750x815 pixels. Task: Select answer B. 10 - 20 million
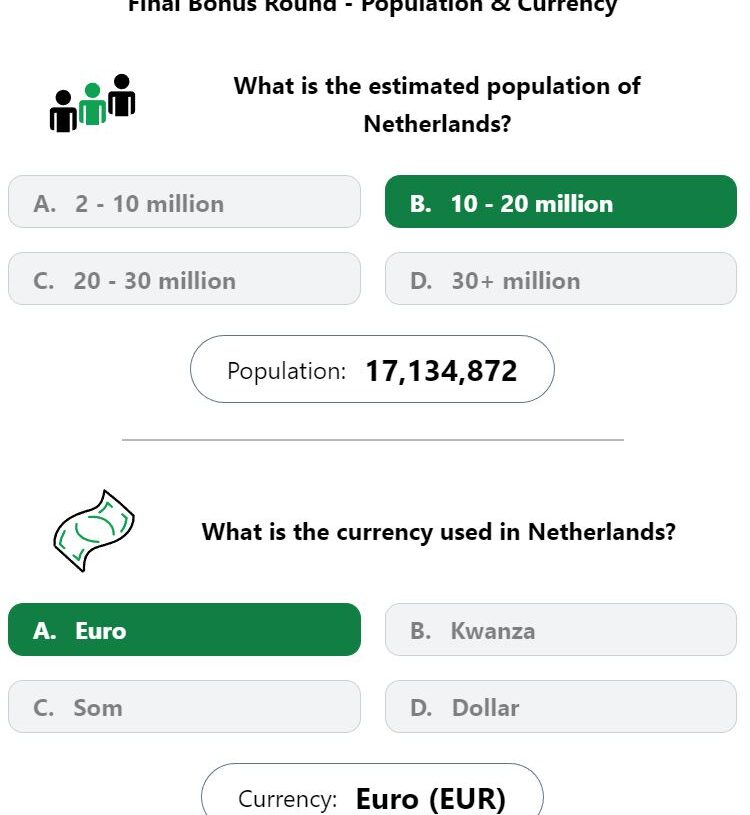561,202
